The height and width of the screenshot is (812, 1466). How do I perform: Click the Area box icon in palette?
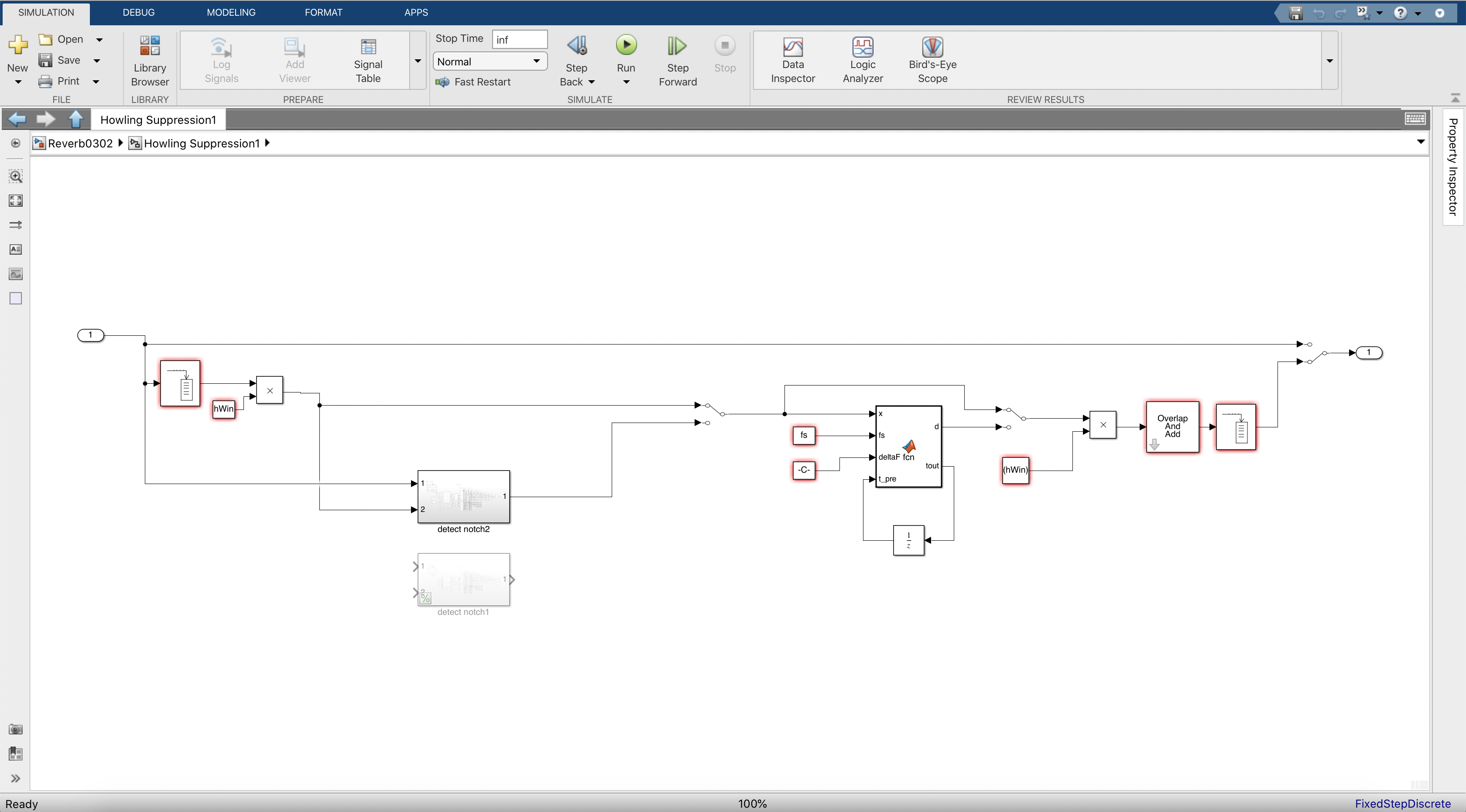(15, 299)
